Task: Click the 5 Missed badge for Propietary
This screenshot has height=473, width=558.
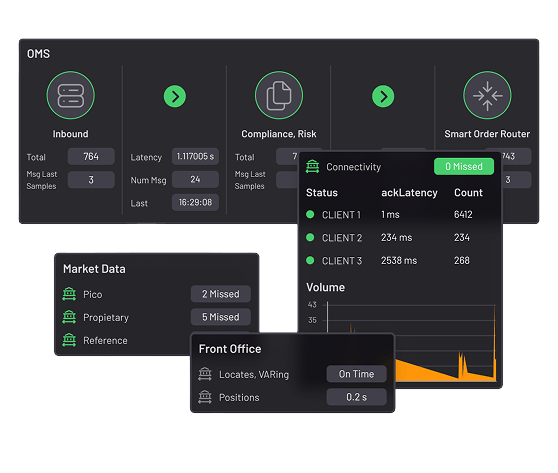Action: tap(221, 317)
